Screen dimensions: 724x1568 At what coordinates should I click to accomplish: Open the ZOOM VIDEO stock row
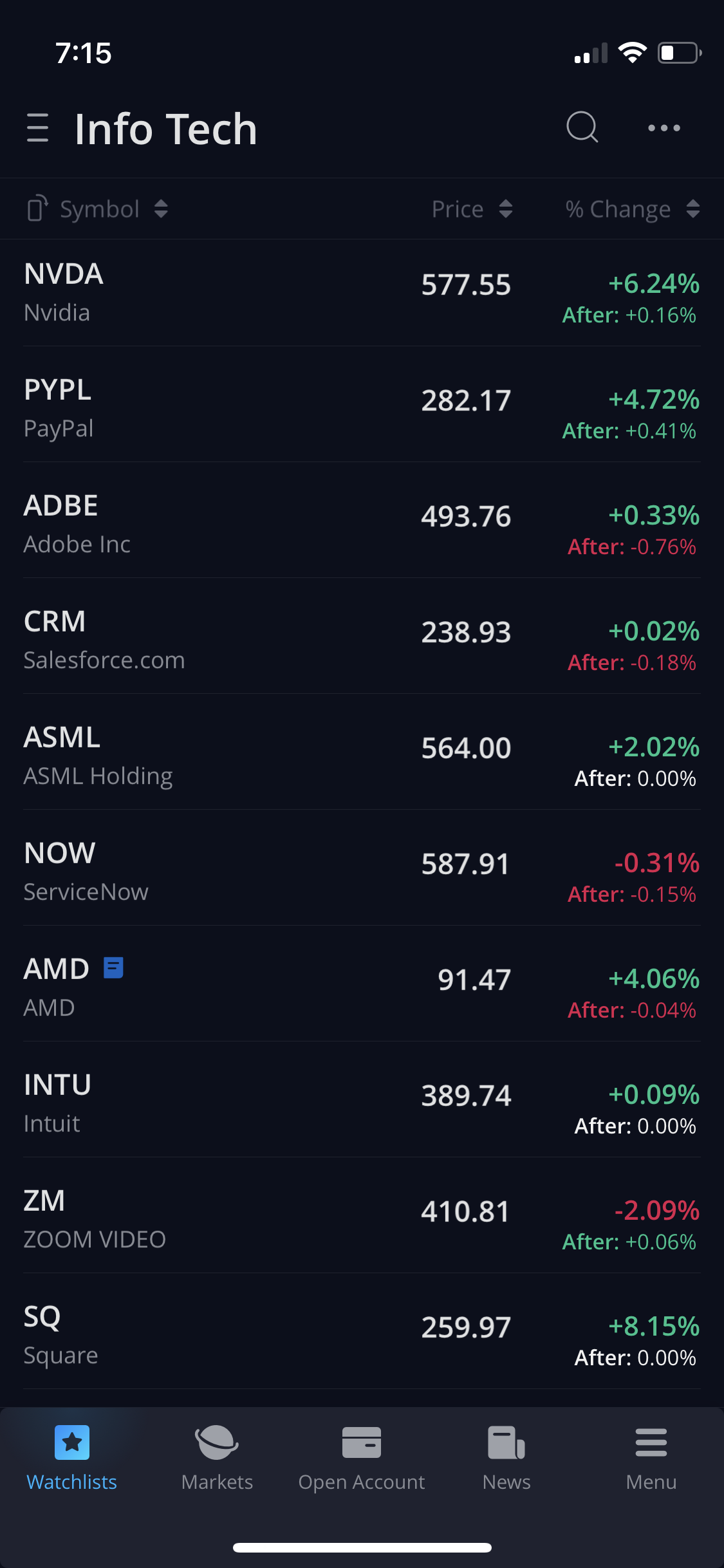click(x=193, y=1220)
